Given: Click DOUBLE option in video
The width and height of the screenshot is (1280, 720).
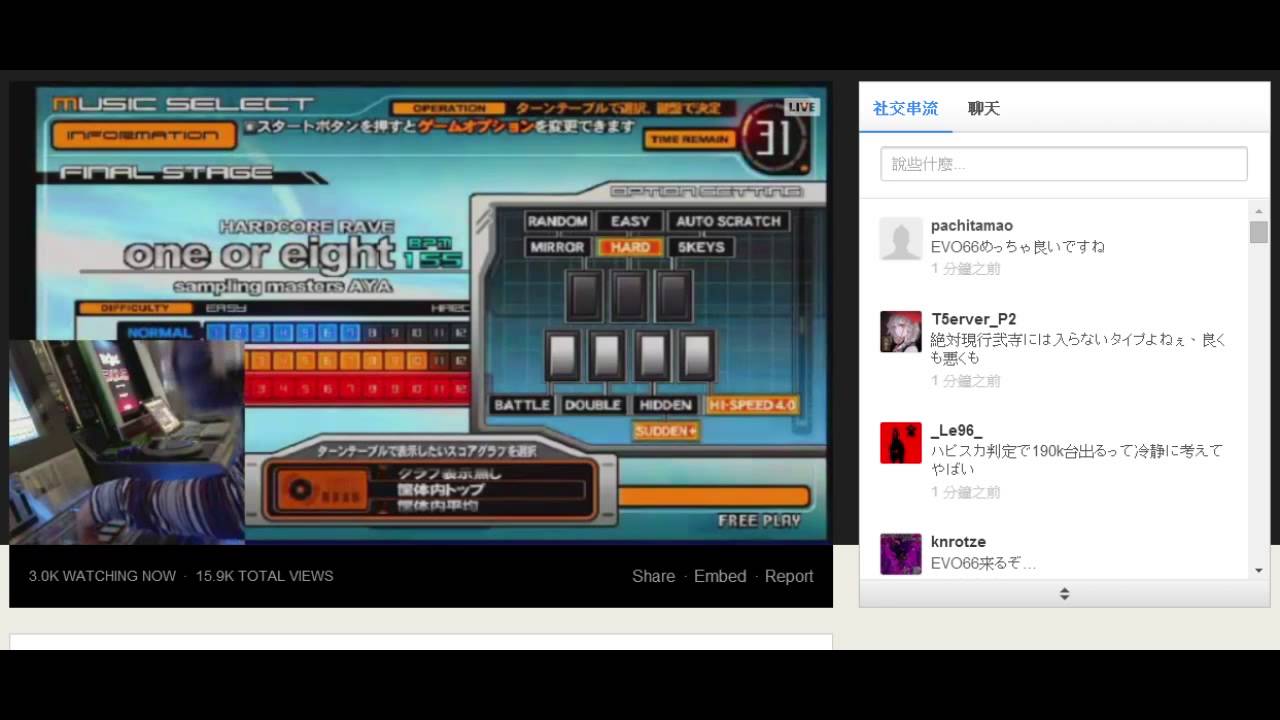Looking at the screenshot, I should click(593, 405).
